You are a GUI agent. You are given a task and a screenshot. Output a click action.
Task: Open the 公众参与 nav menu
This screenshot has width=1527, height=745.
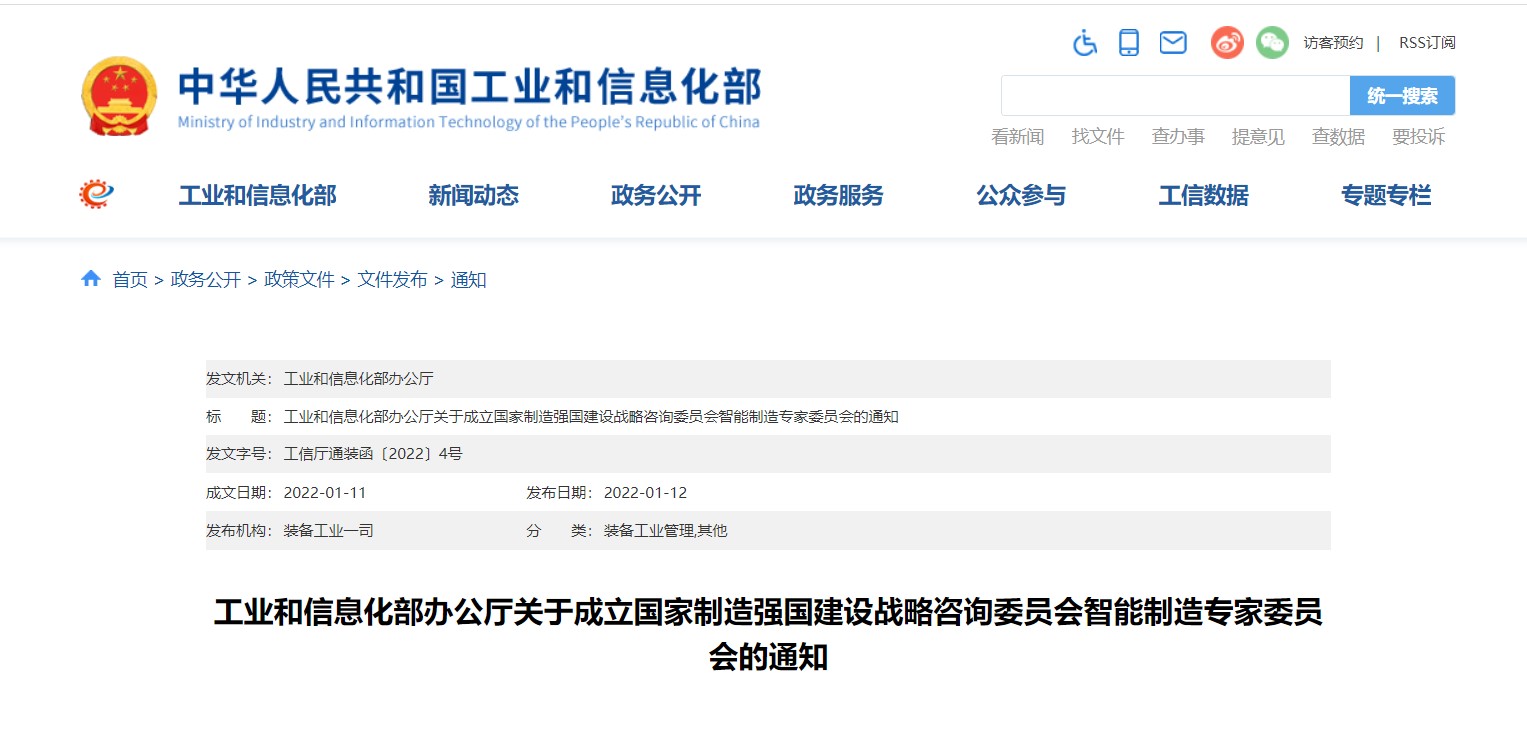[x=1021, y=195]
